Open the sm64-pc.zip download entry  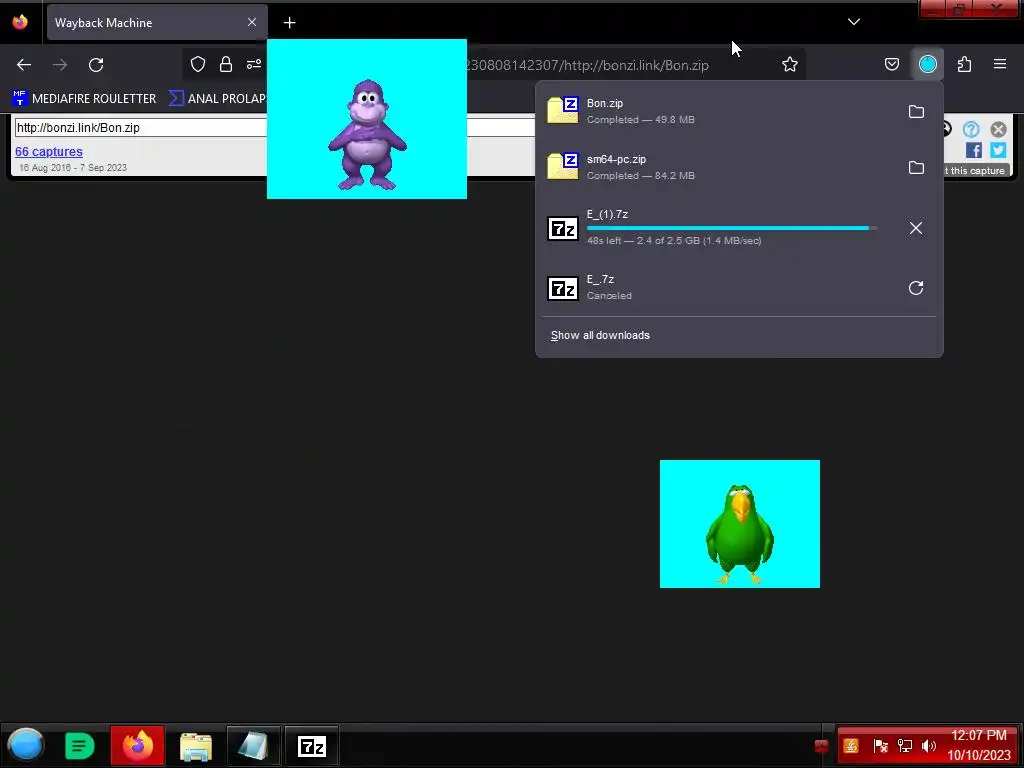coord(718,167)
